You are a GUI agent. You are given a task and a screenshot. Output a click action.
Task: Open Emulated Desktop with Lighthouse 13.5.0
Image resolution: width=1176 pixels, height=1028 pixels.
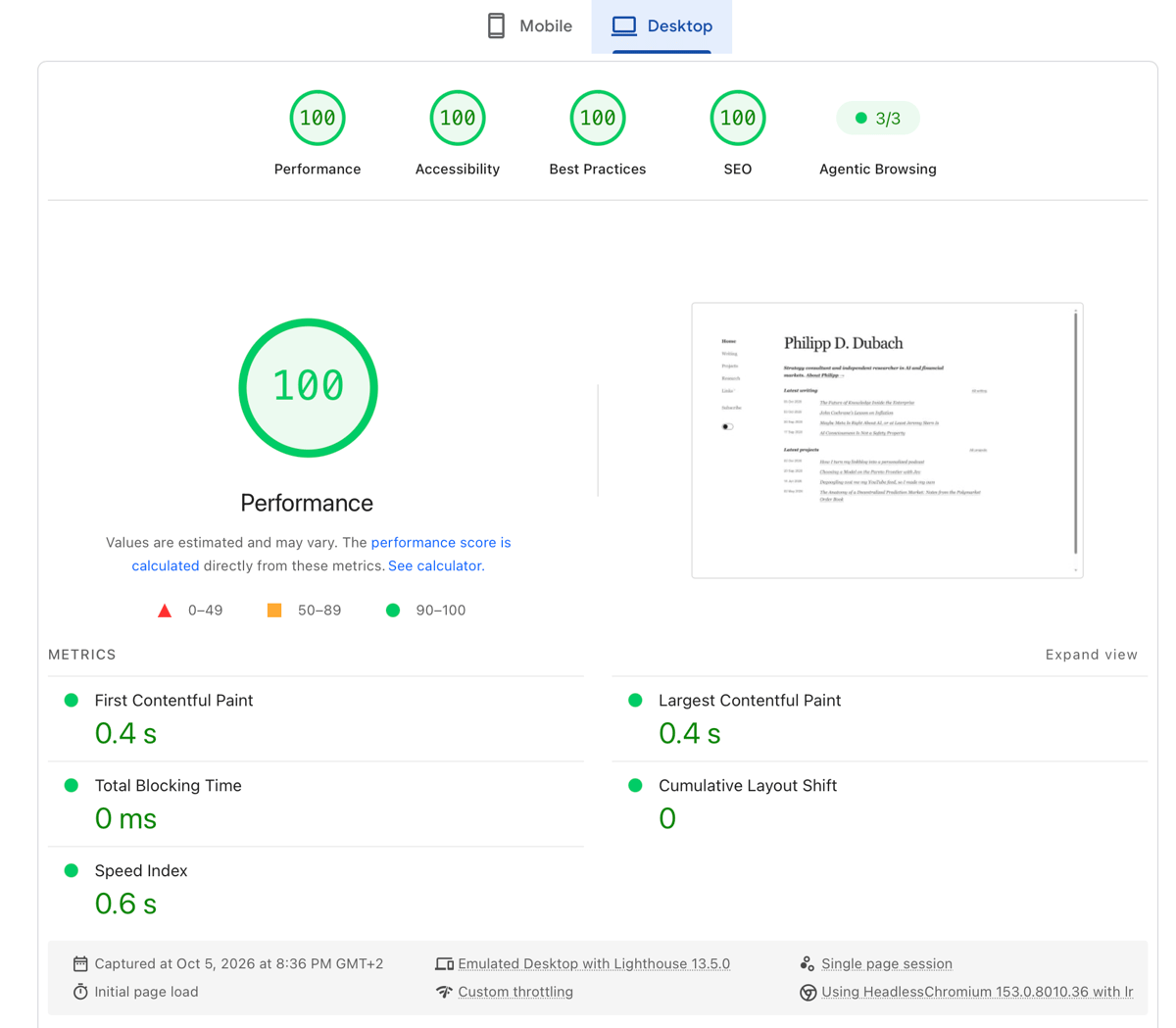coord(594,964)
